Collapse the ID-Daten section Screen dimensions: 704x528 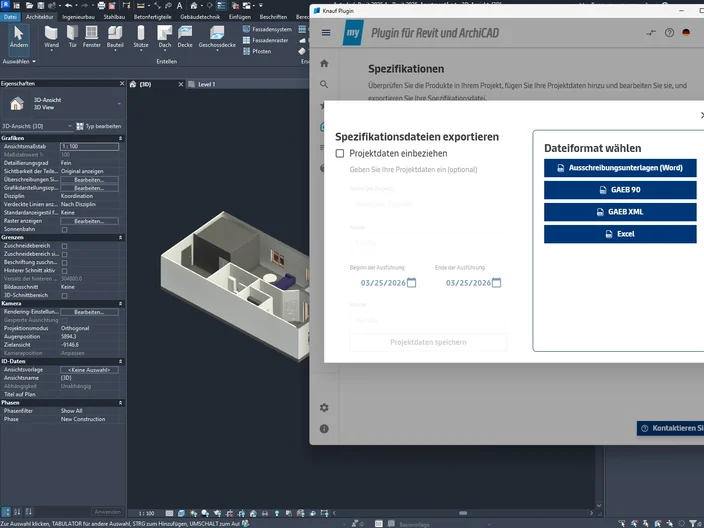[120, 361]
